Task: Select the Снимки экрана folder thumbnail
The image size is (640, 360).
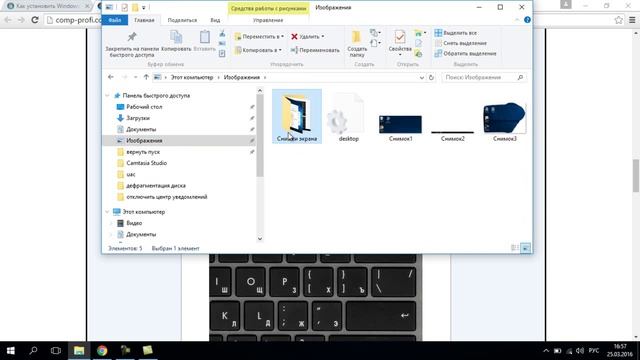Action: [297, 116]
